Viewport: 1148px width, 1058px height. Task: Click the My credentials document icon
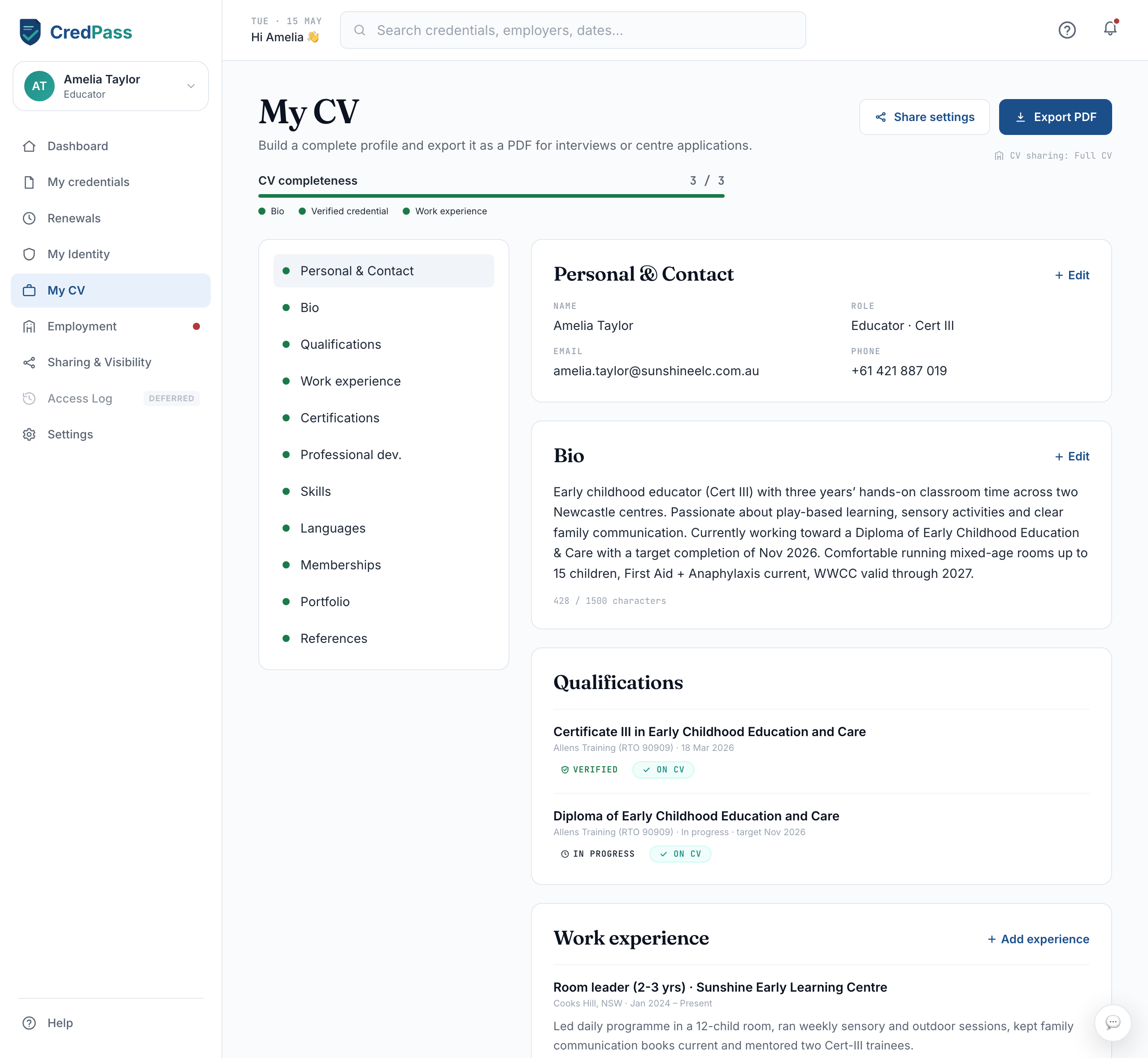tap(29, 182)
